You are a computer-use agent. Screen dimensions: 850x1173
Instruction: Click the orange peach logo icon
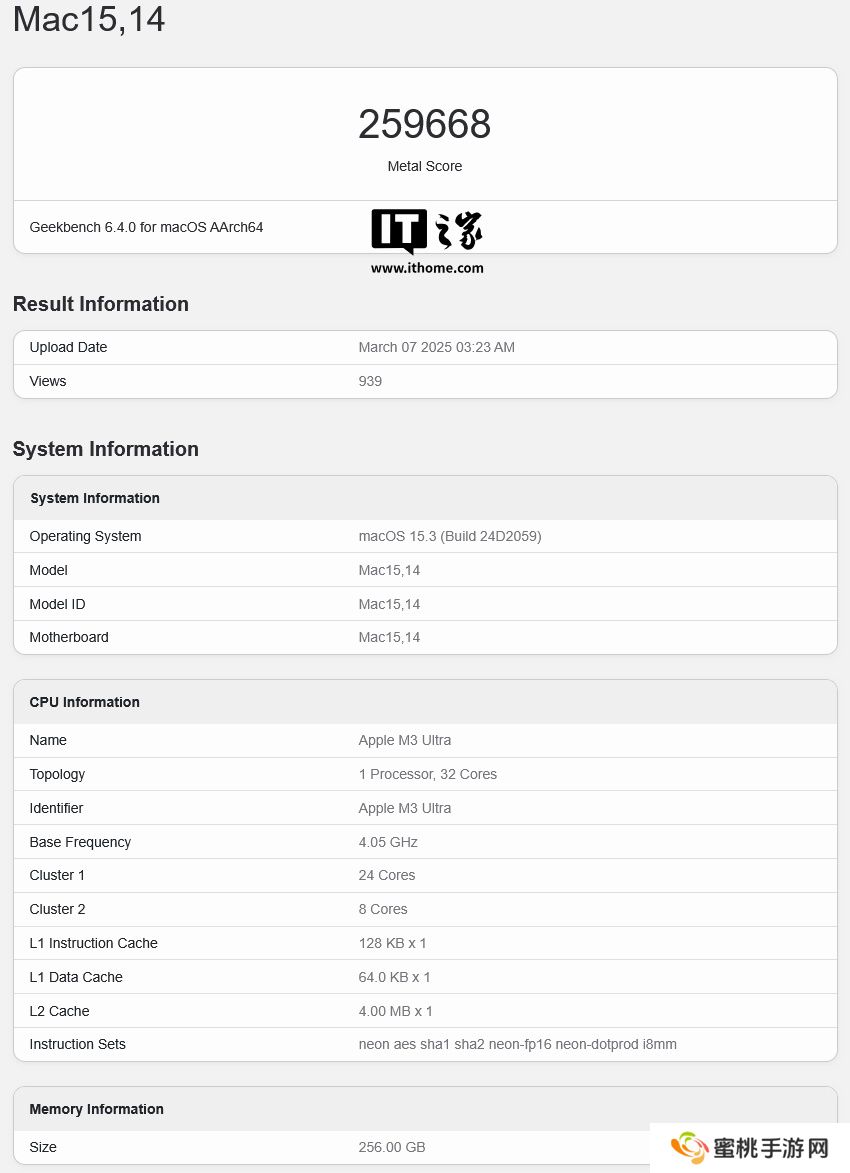tap(690, 1149)
